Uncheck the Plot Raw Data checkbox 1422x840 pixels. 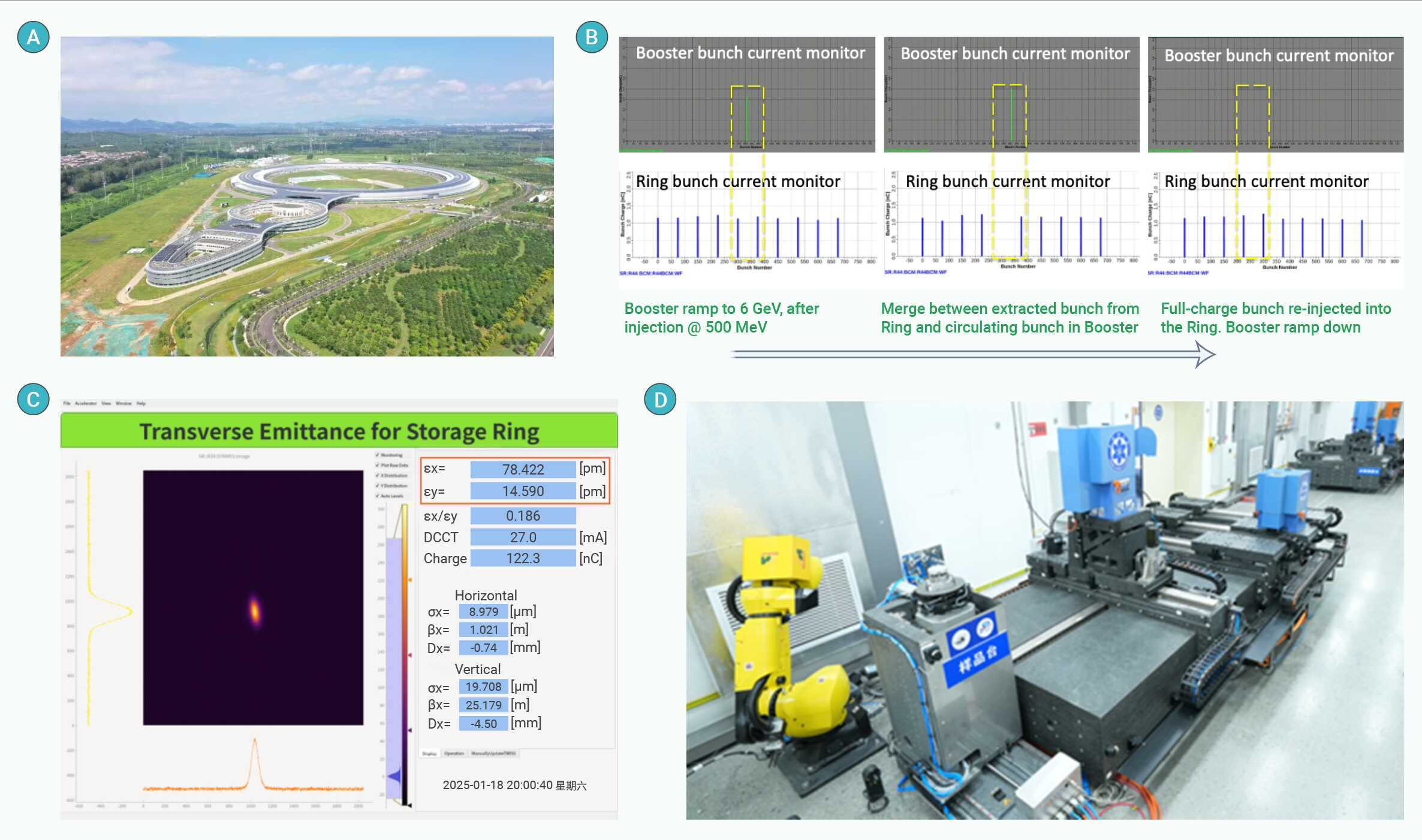click(377, 466)
